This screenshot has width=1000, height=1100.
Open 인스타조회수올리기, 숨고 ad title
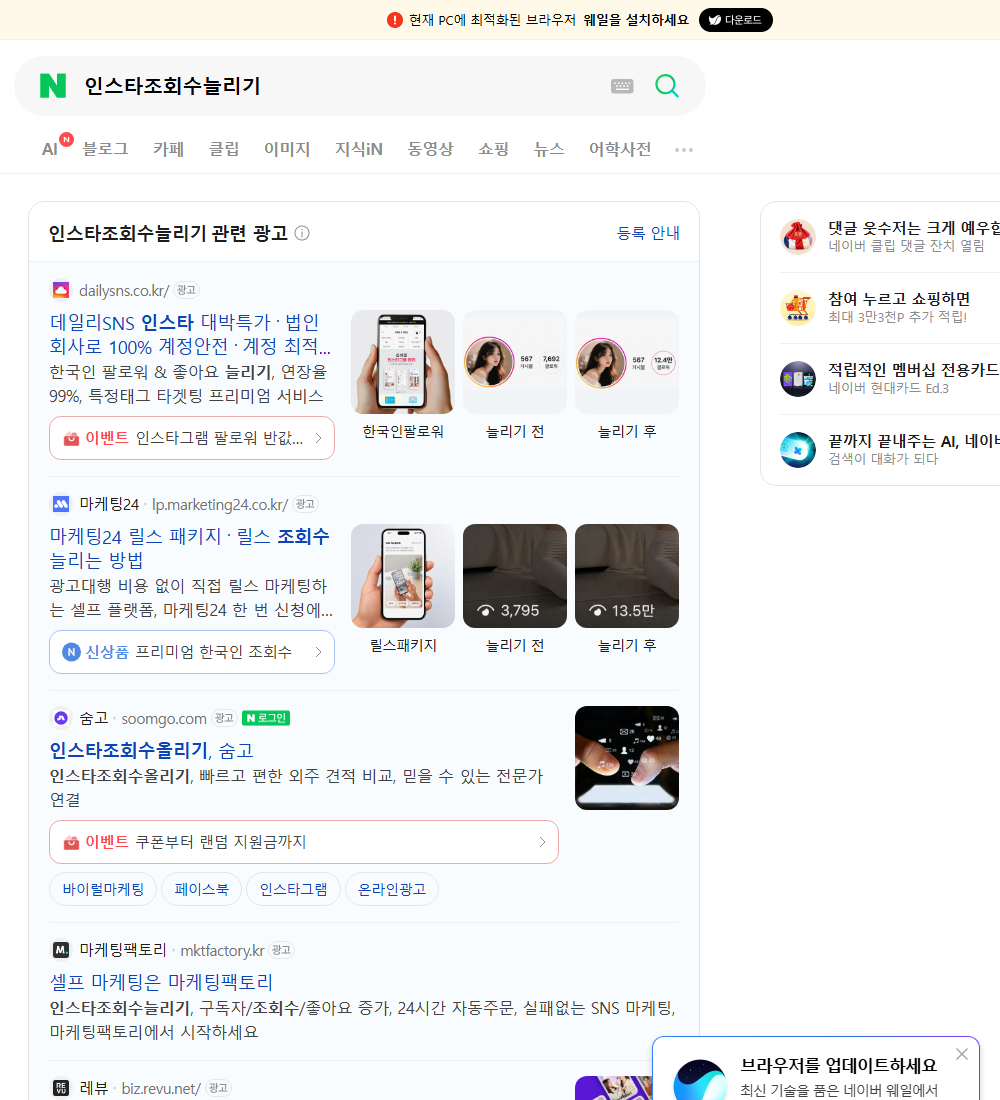[x=151, y=750]
